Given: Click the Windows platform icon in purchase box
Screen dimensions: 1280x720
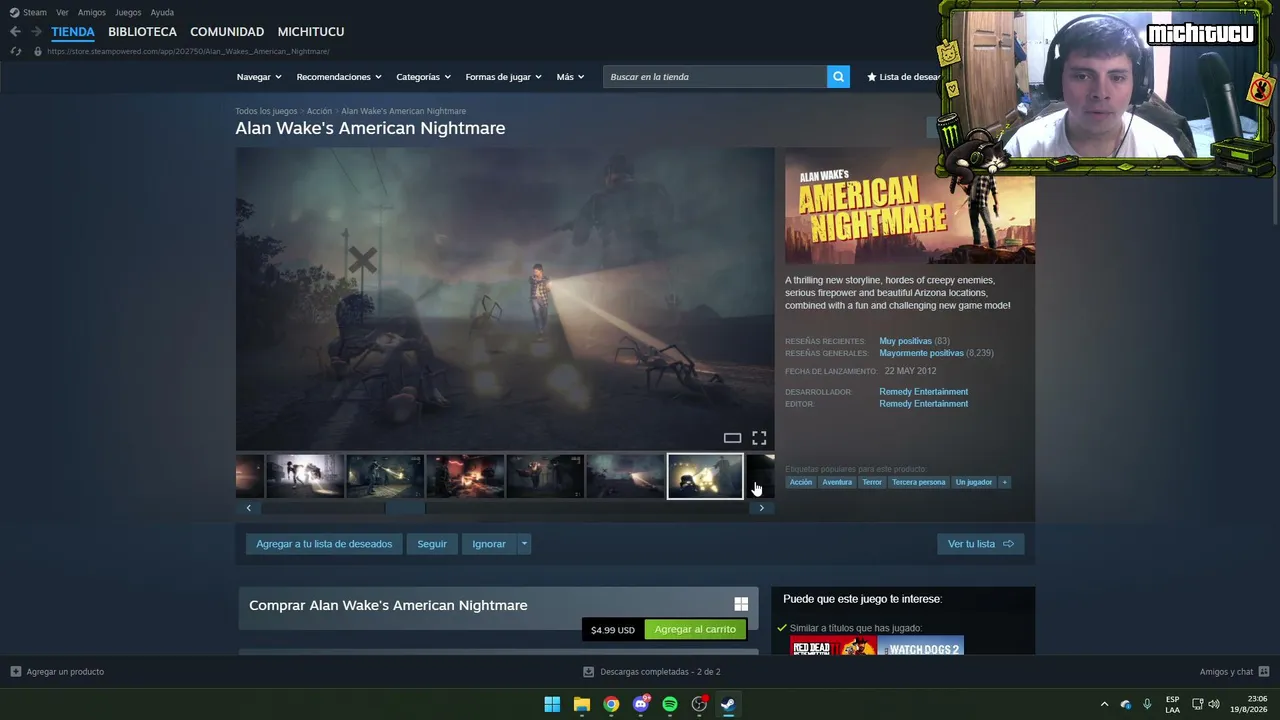Looking at the screenshot, I should 741,604.
